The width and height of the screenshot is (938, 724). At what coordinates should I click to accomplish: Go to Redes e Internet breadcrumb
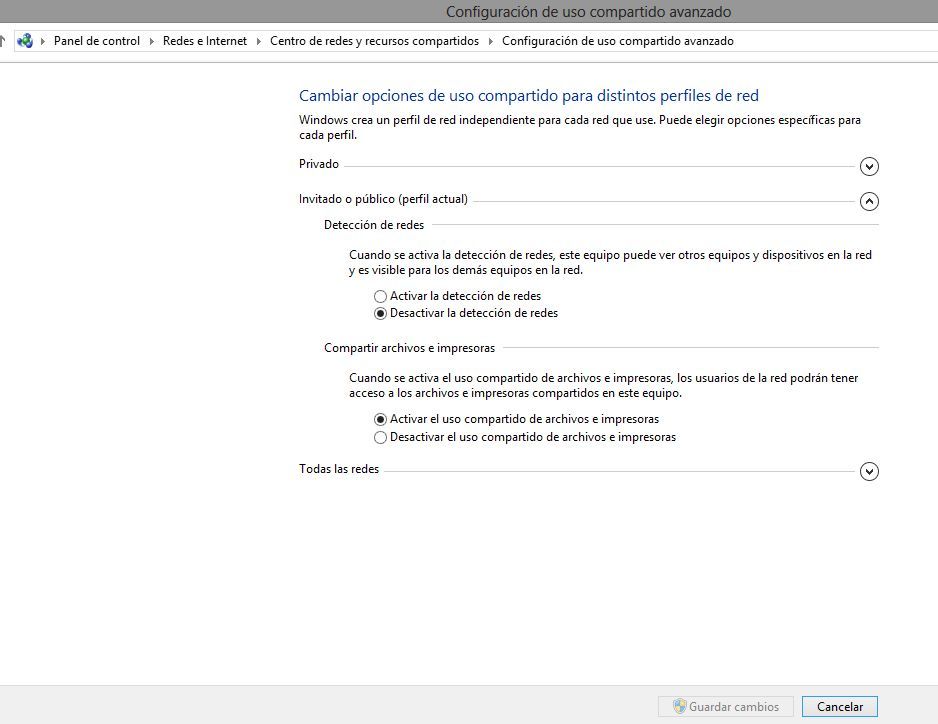pyautogui.click(x=205, y=41)
